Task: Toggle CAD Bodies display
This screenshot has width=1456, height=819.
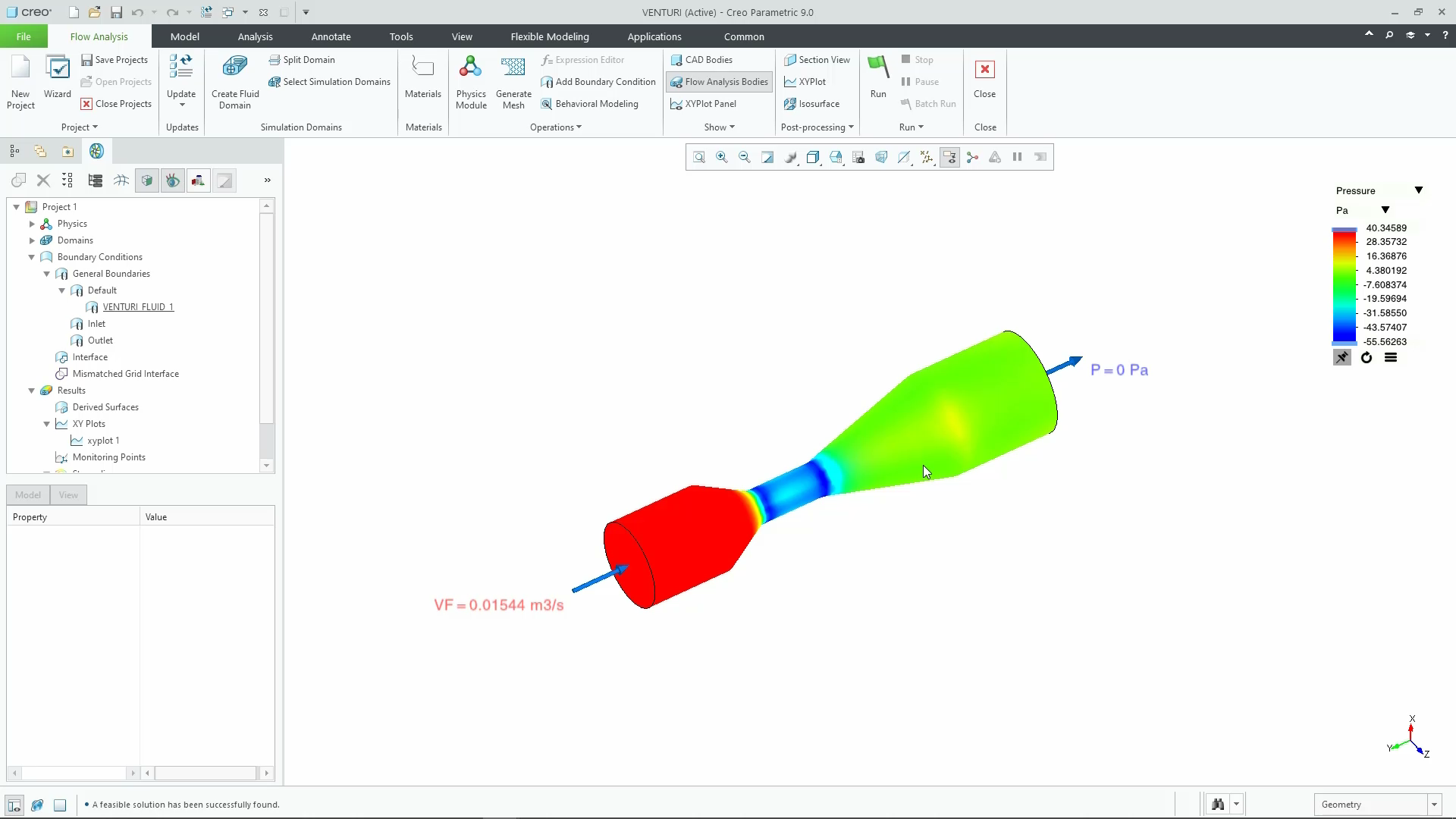Action: point(701,60)
